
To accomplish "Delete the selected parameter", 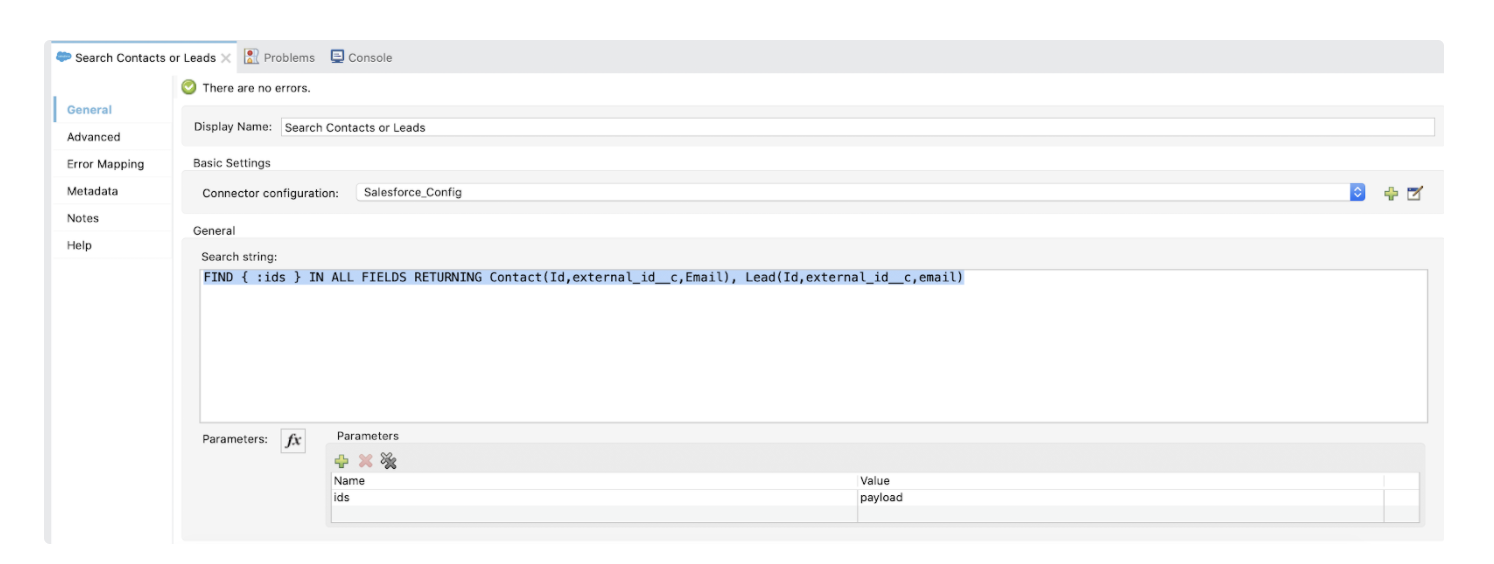I will pyautogui.click(x=366, y=461).
